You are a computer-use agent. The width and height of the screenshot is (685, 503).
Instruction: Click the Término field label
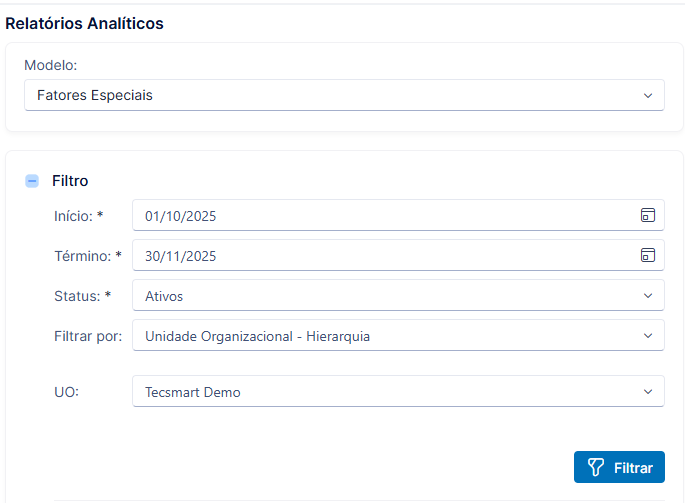pyautogui.click(x=88, y=256)
